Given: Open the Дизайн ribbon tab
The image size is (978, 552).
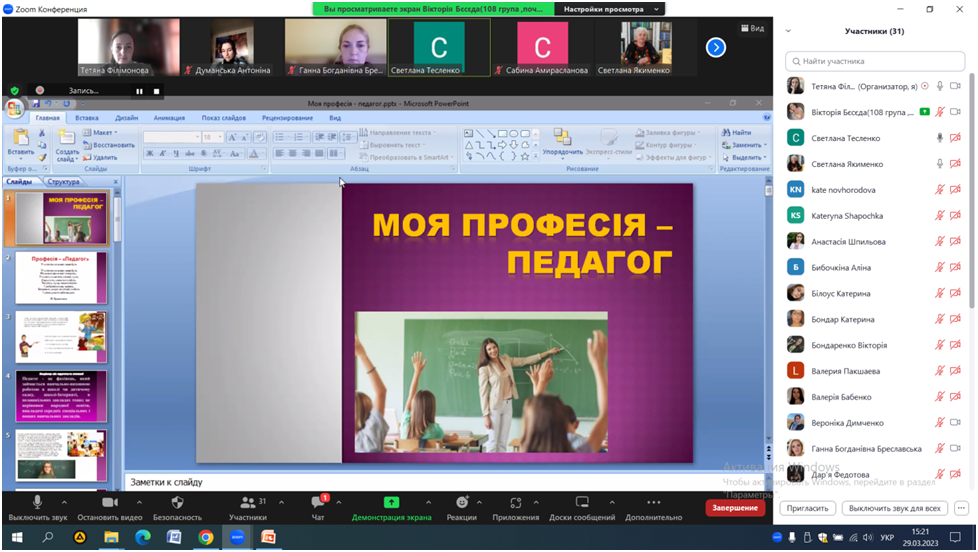Looking at the screenshot, I should pos(126,118).
